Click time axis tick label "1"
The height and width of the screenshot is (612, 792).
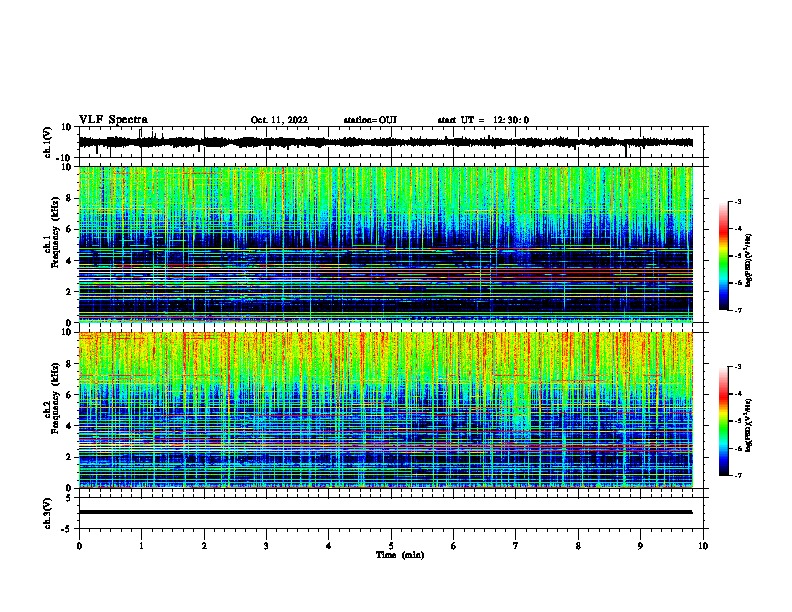[x=141, y=546]
